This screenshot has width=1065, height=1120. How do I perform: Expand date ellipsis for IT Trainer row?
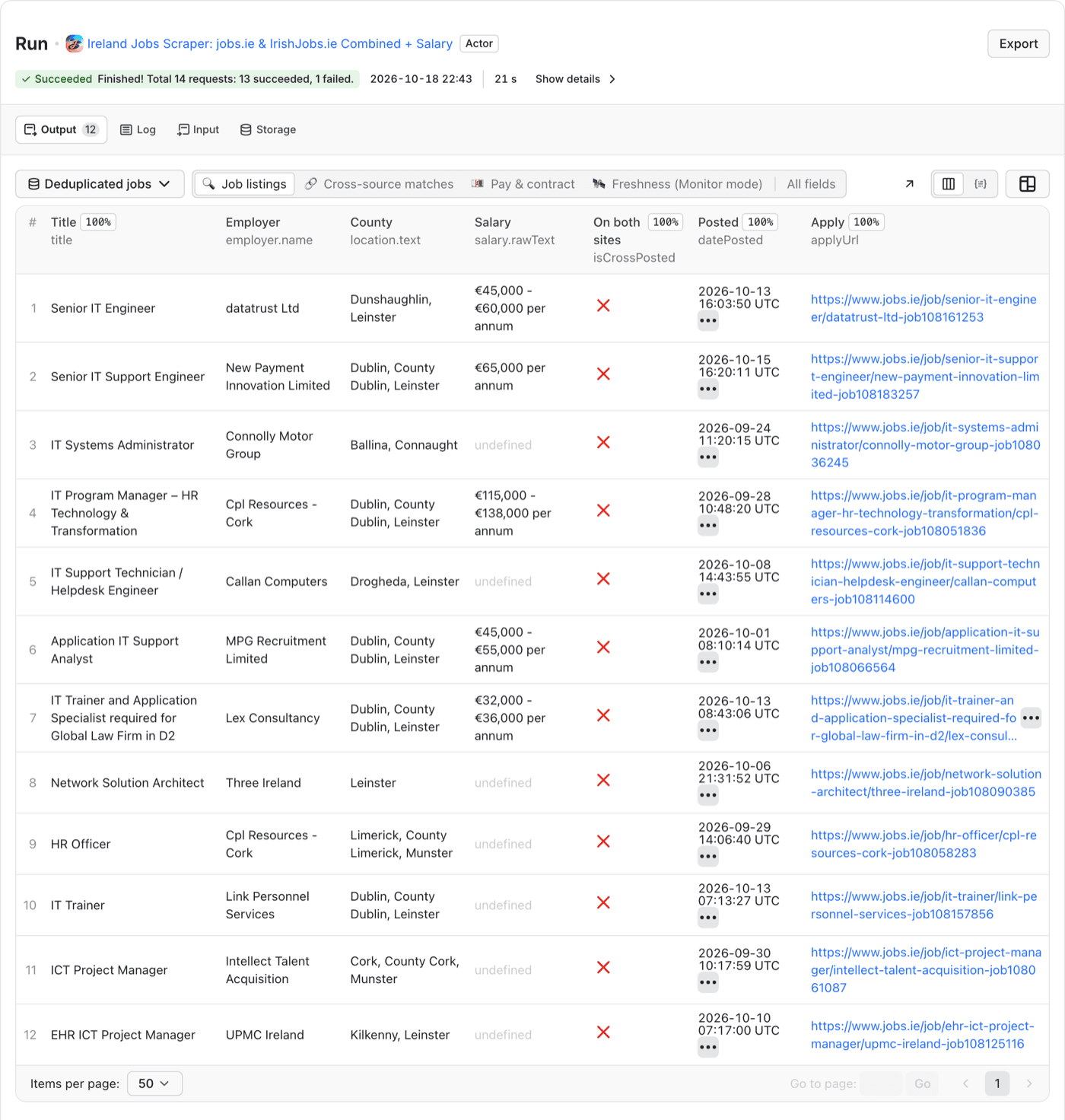pos(707,918)
